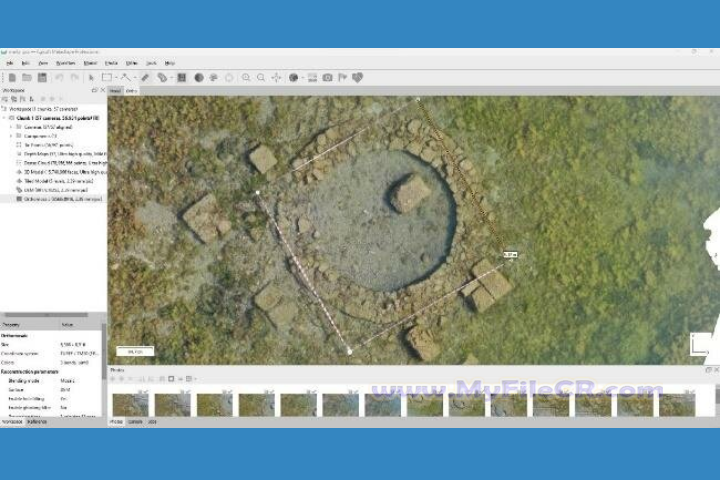Click the camera capture view icon

pos(327,77)
